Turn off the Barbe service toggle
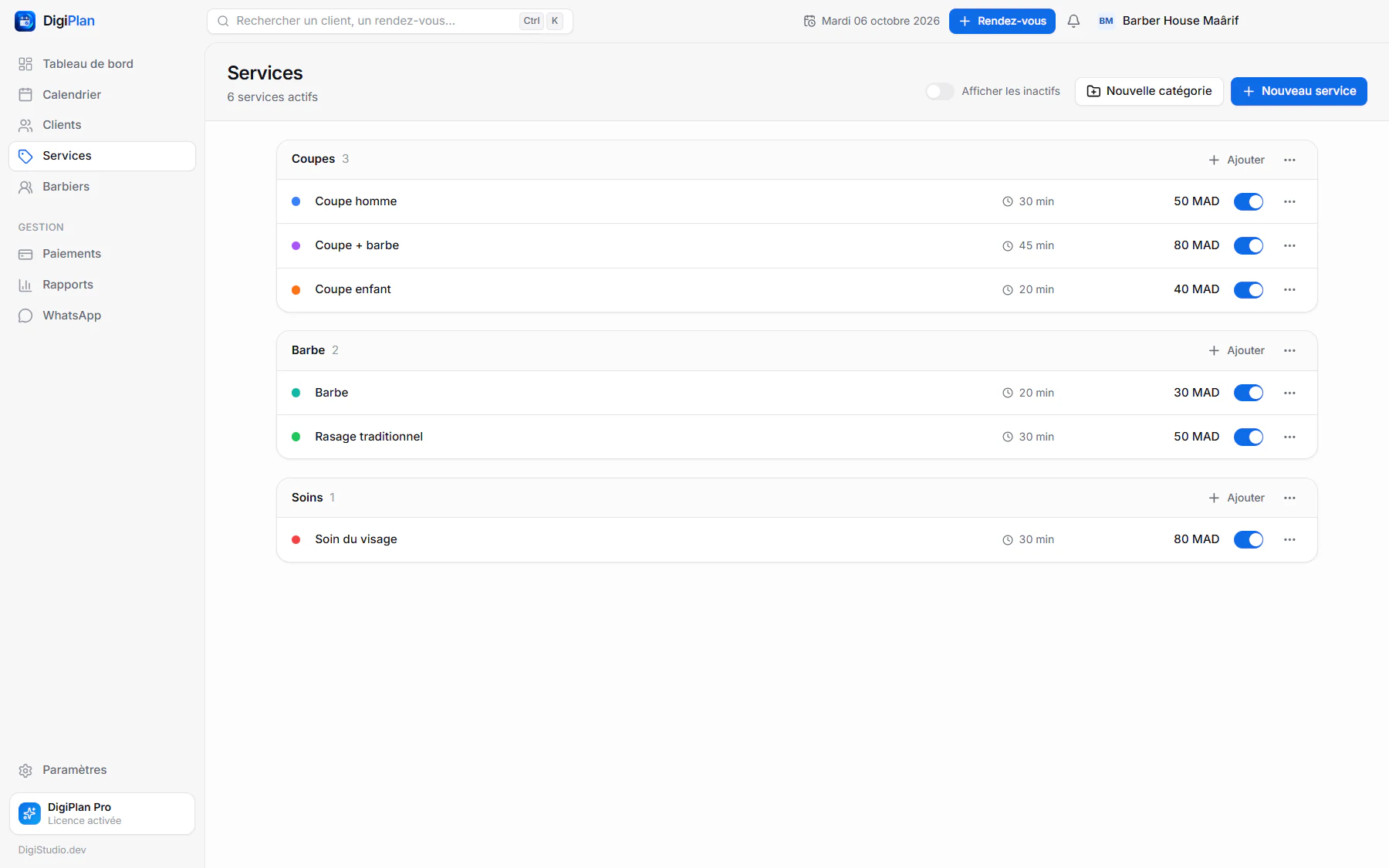This screenshot has width=1389, height=868. pyautogui.click(x=1248, y=393)
